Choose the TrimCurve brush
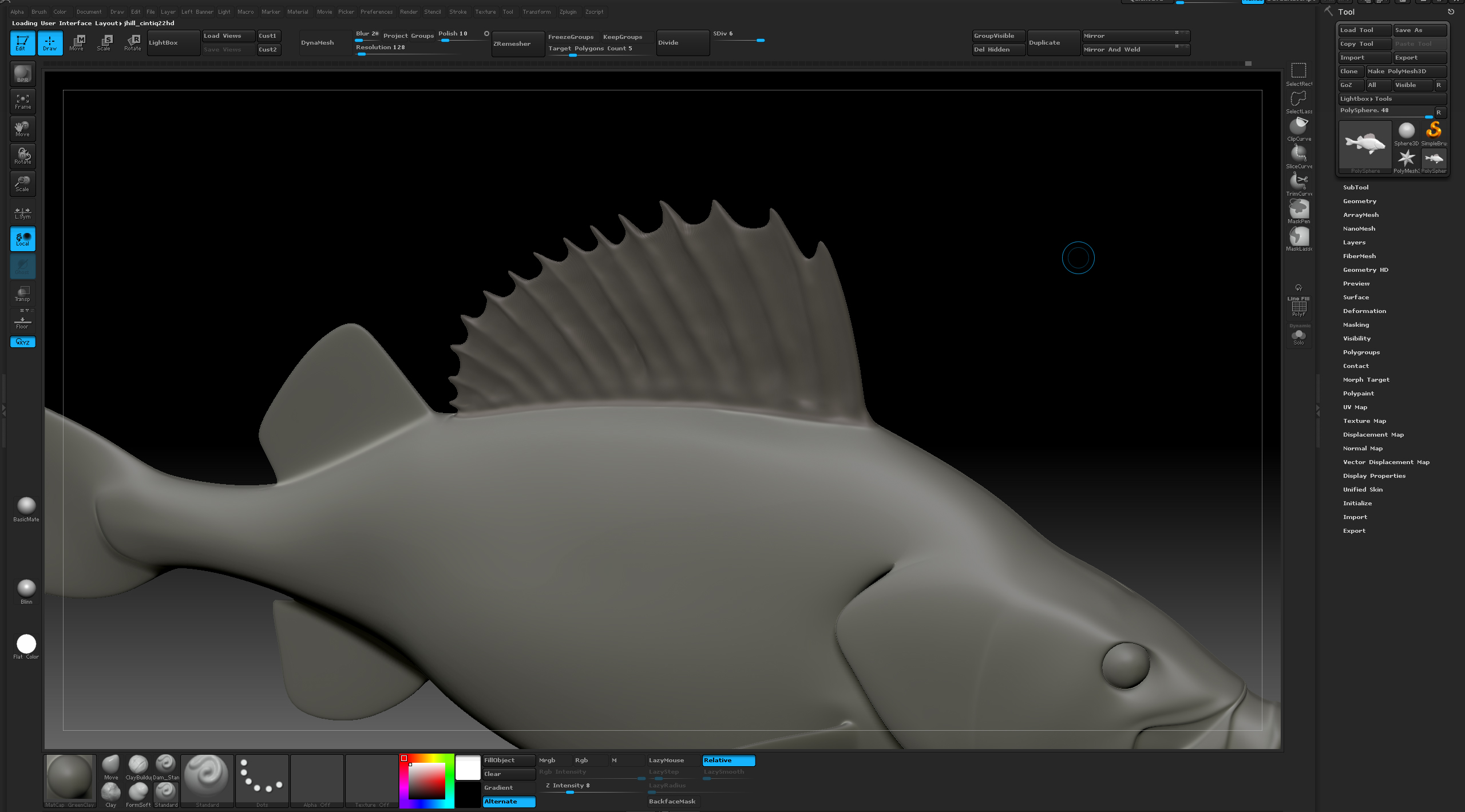Screen dimensions: 1465x812 [1298, 184]
